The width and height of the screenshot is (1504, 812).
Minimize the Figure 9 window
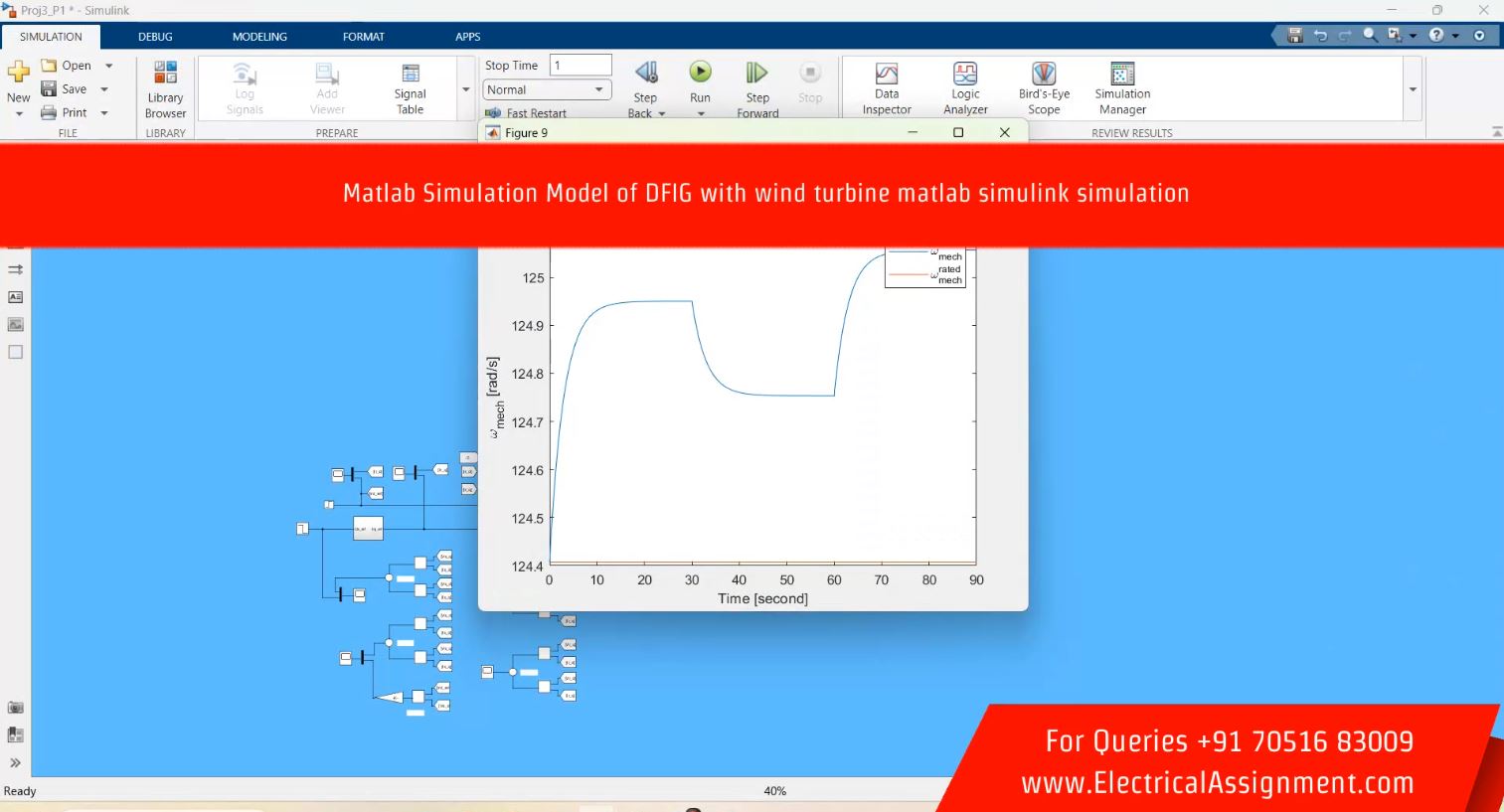tap(913, 132)
